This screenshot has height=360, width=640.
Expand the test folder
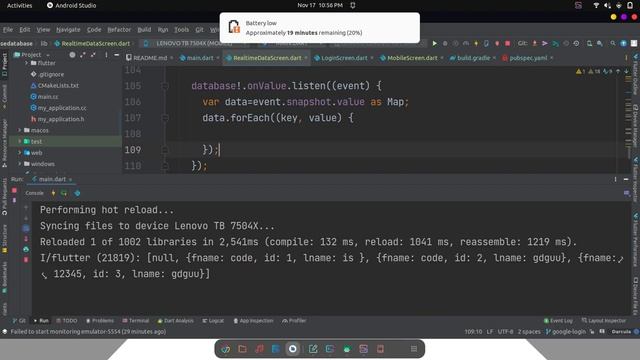19,141
